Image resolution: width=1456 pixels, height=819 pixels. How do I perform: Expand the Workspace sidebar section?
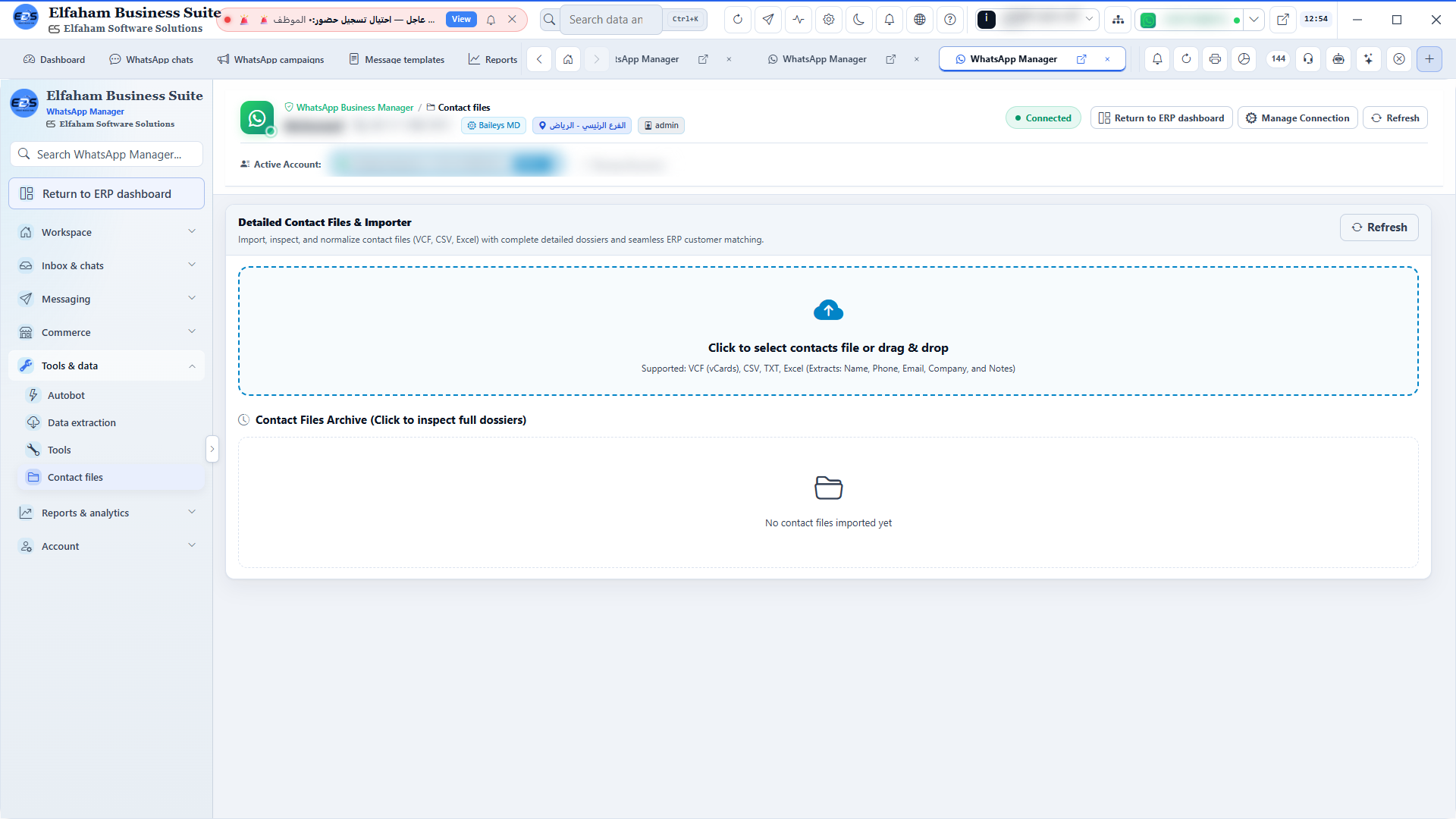(x=106, y=232)
